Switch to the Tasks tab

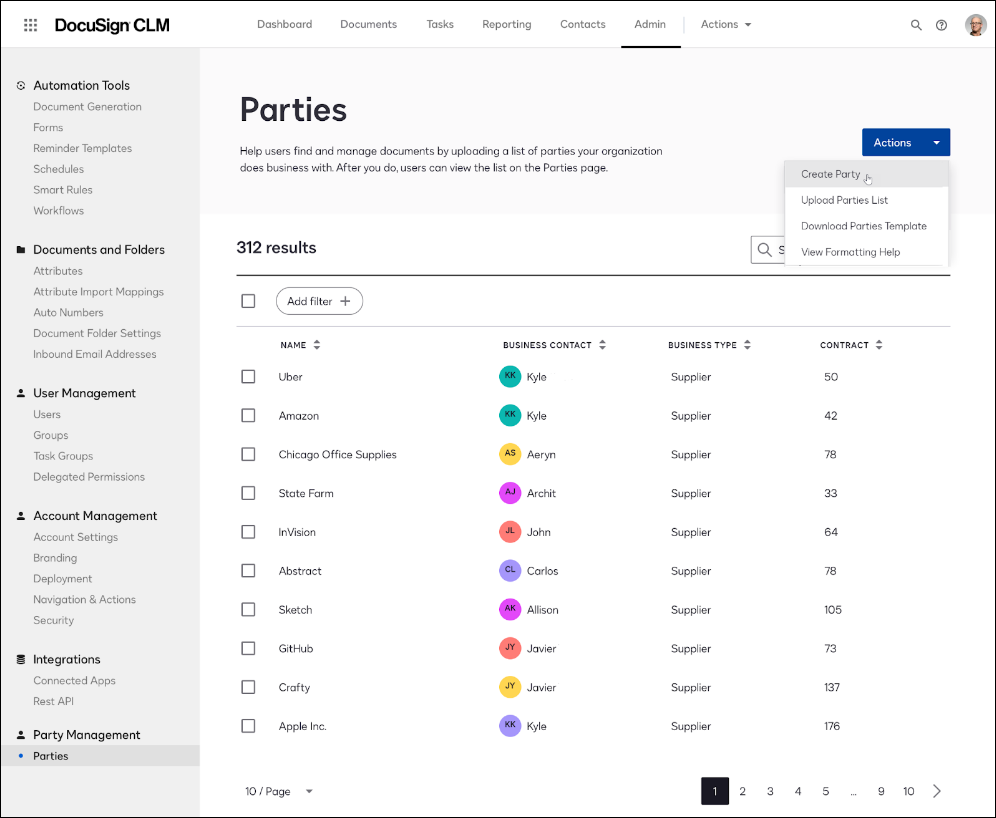click(440, 24)
